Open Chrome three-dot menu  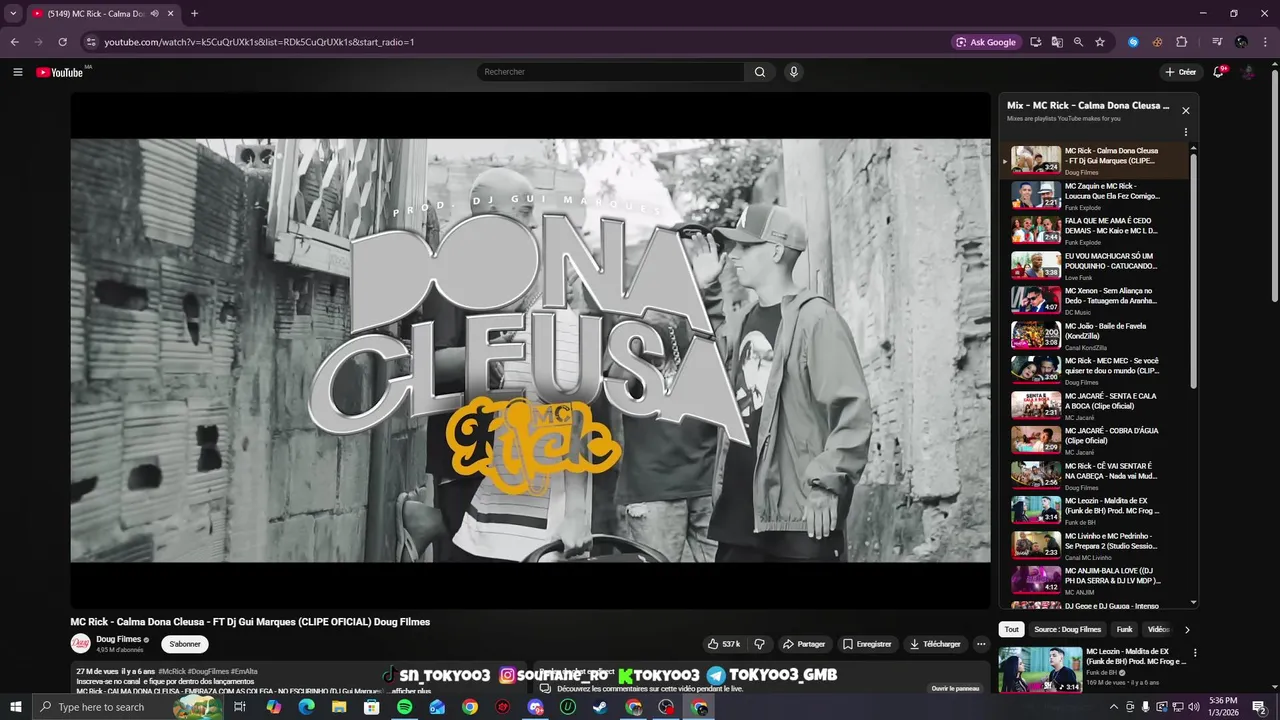point(1266,42)
